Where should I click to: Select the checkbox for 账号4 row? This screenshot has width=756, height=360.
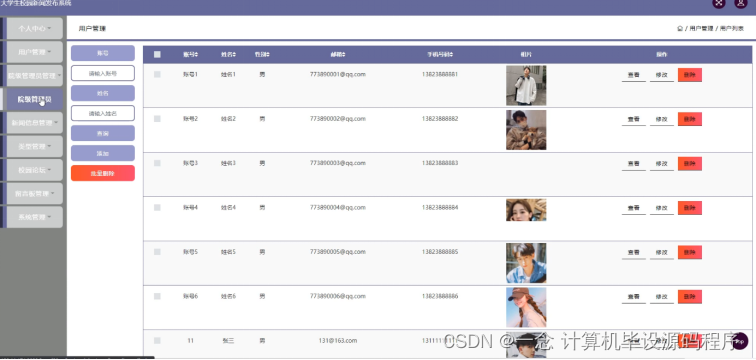click(157, 207)
